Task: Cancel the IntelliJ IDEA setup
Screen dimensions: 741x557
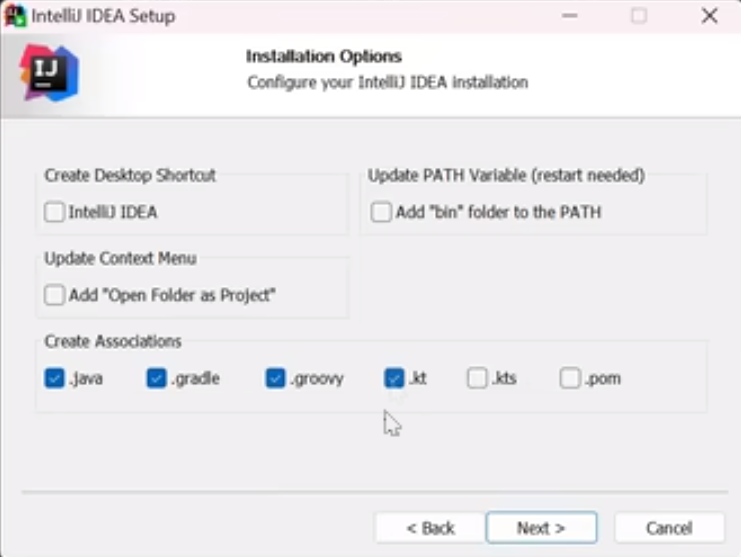Action: [669, 527]
